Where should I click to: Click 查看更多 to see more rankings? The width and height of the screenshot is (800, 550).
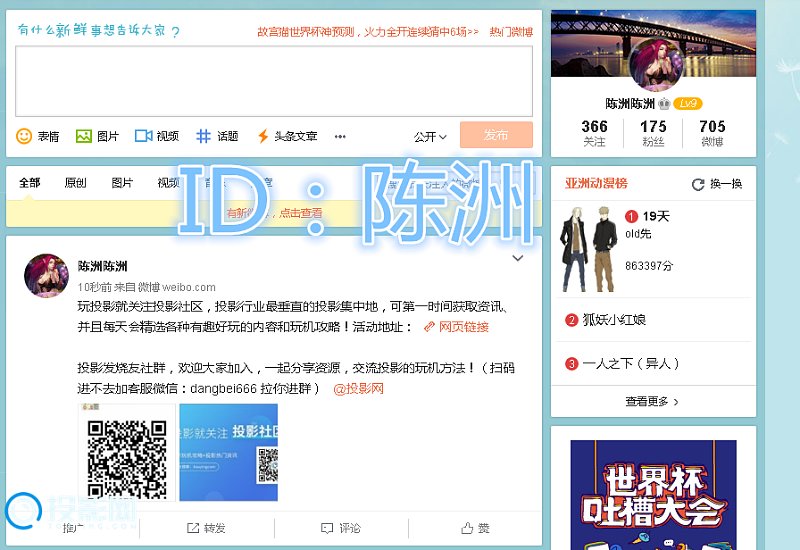coord(652,402)
